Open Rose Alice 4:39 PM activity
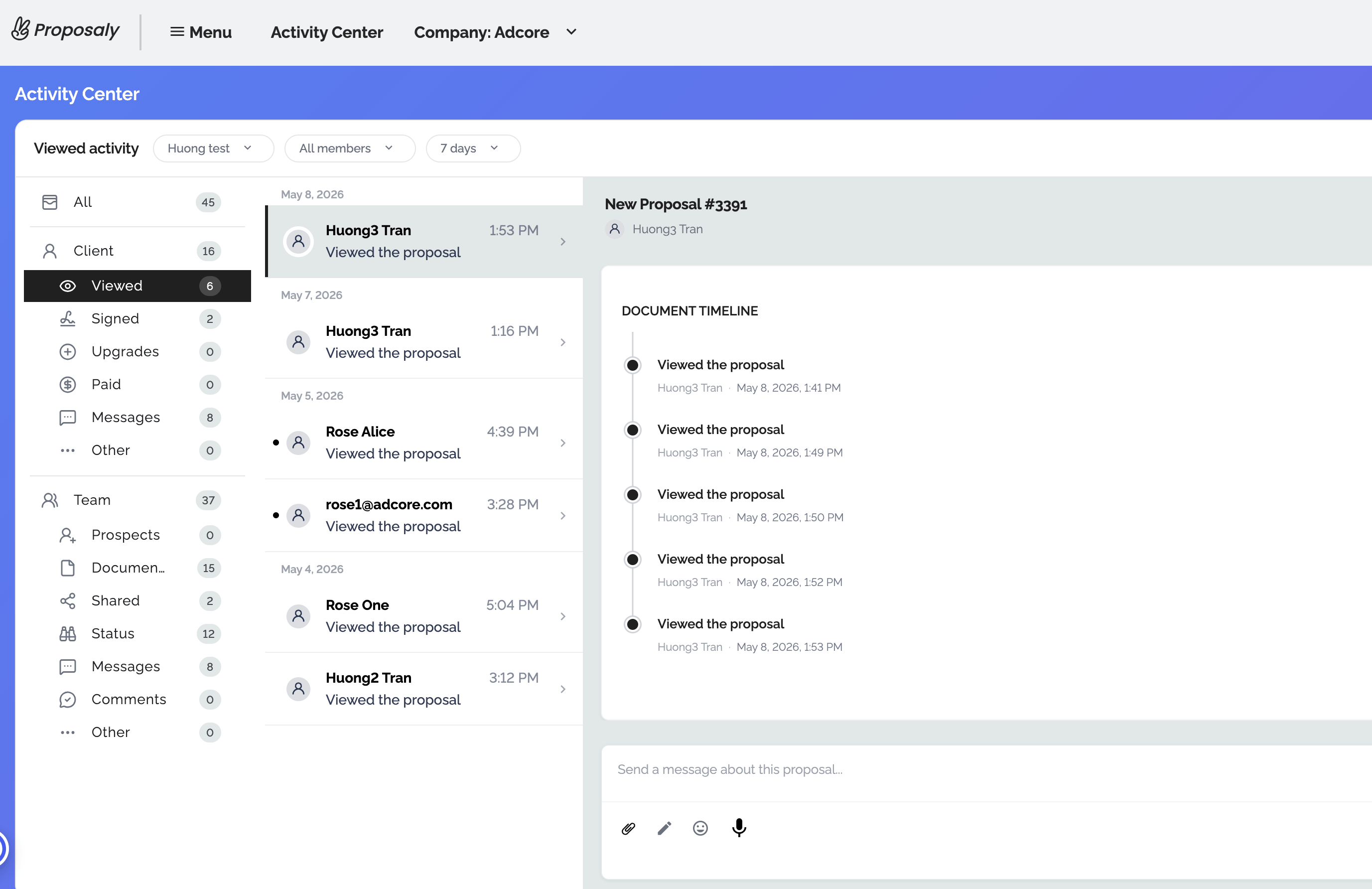Image resolution: width=1372 pixels, height=889 pixels. point(424,443)
